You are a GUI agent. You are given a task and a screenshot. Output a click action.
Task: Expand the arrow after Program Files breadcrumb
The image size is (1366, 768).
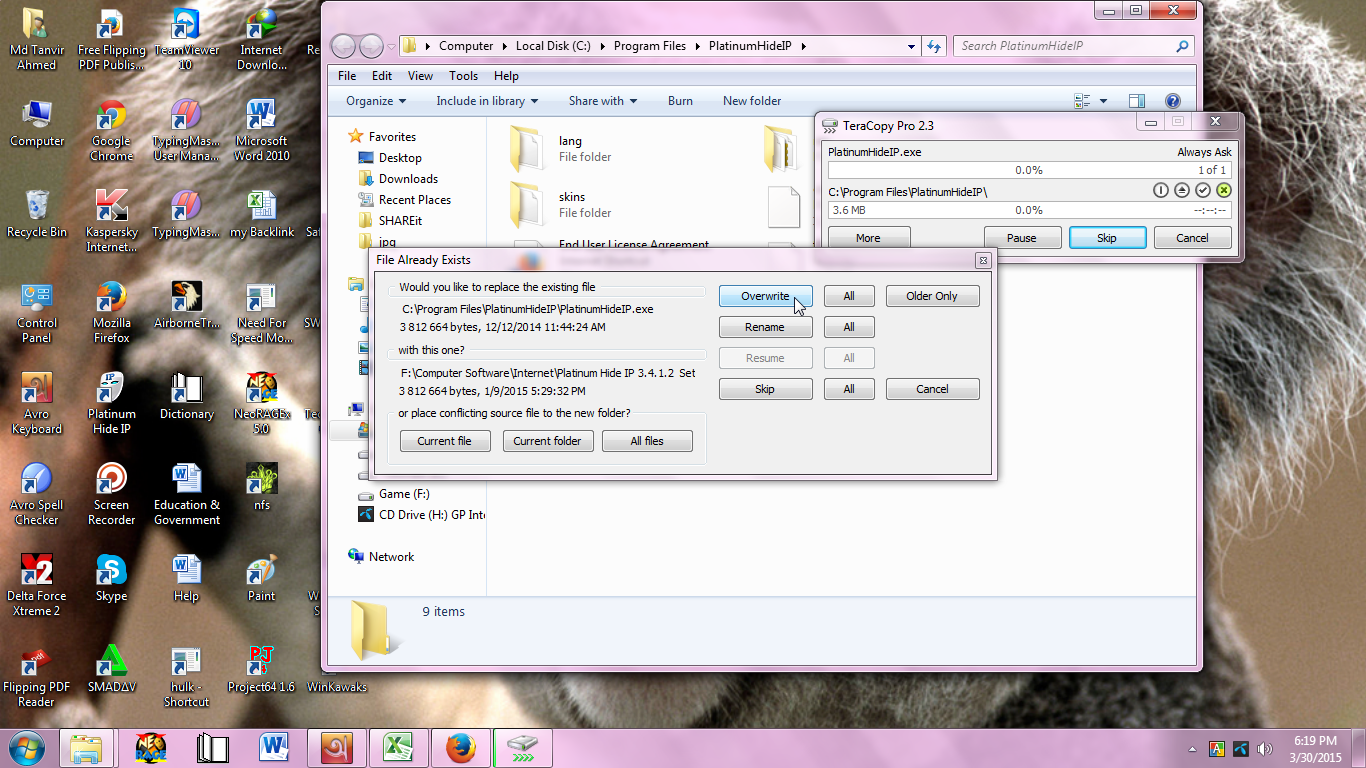click(698, 46)
